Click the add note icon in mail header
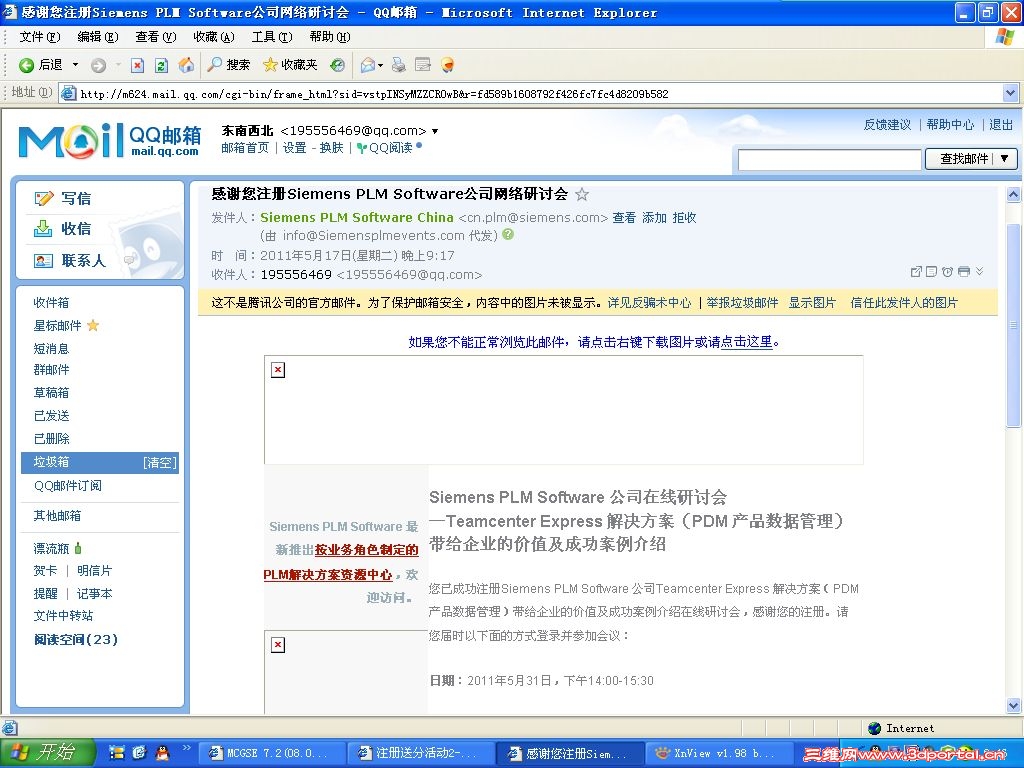Screen dimensions: 1024x768 click(x=932, y=272)
